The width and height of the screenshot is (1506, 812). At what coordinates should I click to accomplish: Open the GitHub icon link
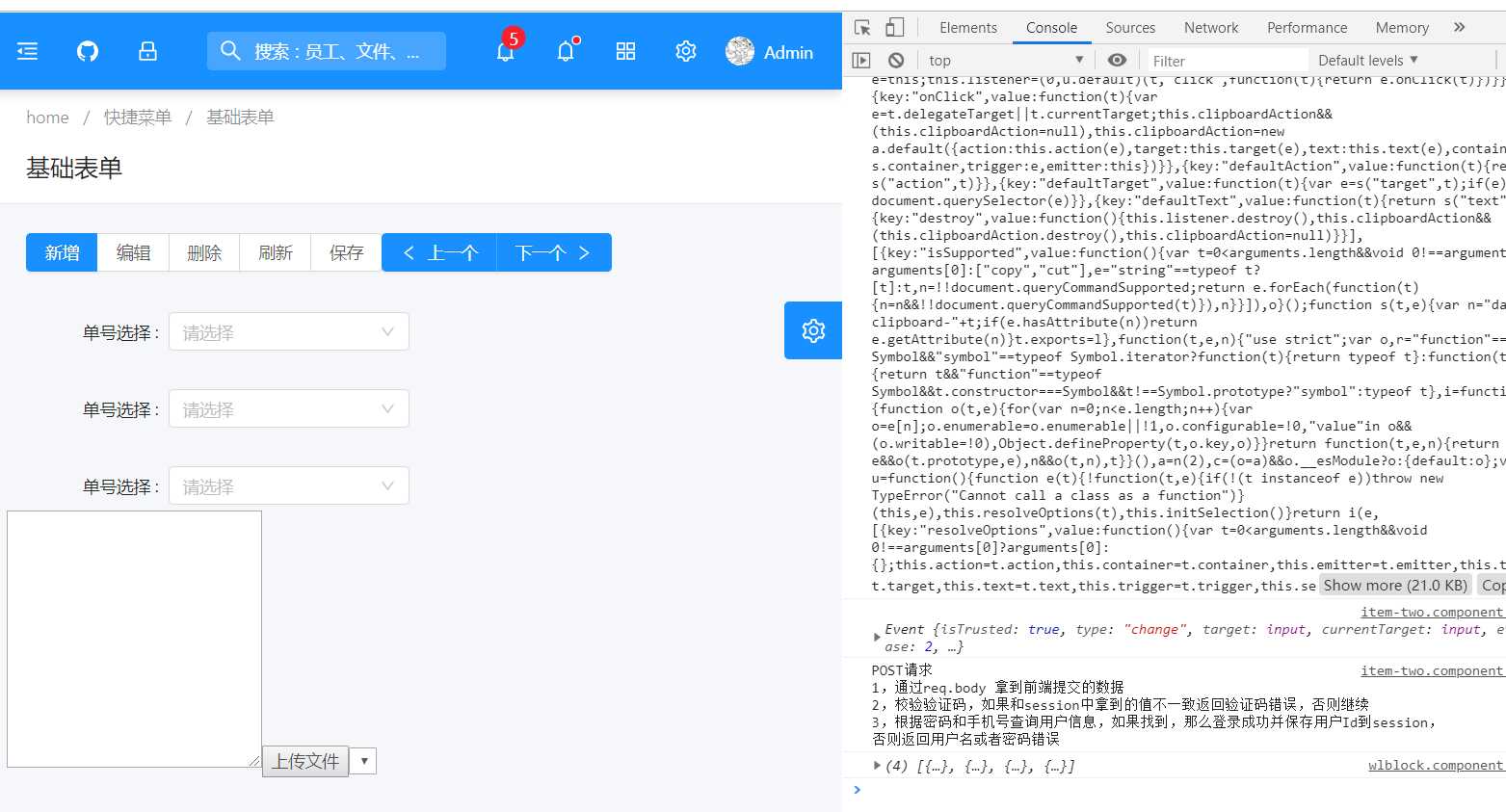88,51
